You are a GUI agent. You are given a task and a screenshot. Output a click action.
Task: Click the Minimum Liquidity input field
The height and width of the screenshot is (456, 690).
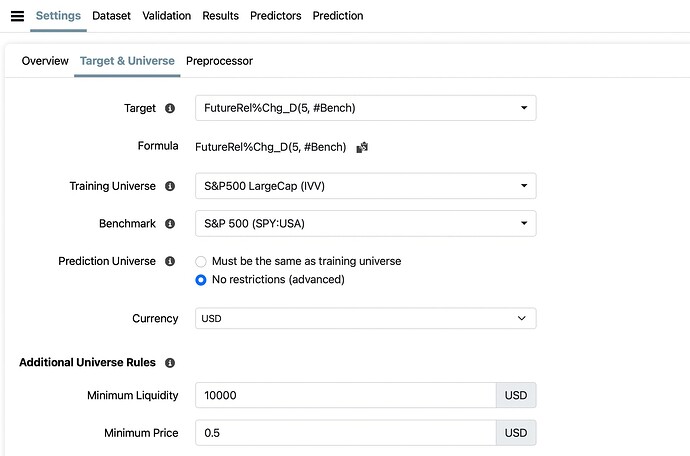click(345, 395)
